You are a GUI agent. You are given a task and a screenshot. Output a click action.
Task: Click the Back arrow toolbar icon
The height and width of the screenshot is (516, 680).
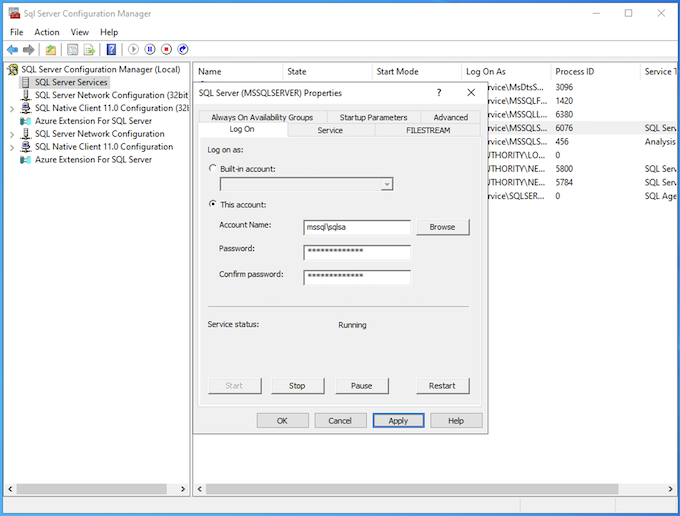tap(12, 49)
